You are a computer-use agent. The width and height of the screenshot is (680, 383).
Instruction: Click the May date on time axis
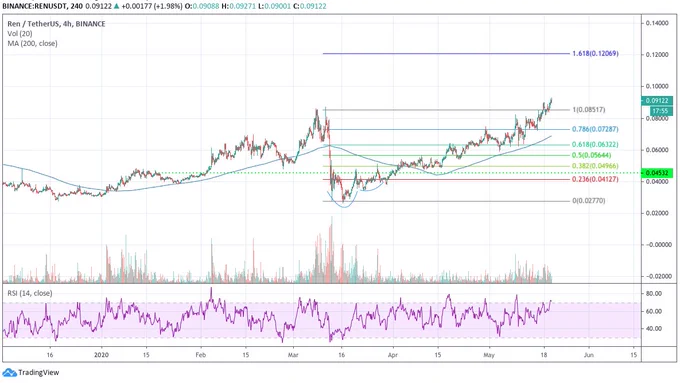coord(489,355)
